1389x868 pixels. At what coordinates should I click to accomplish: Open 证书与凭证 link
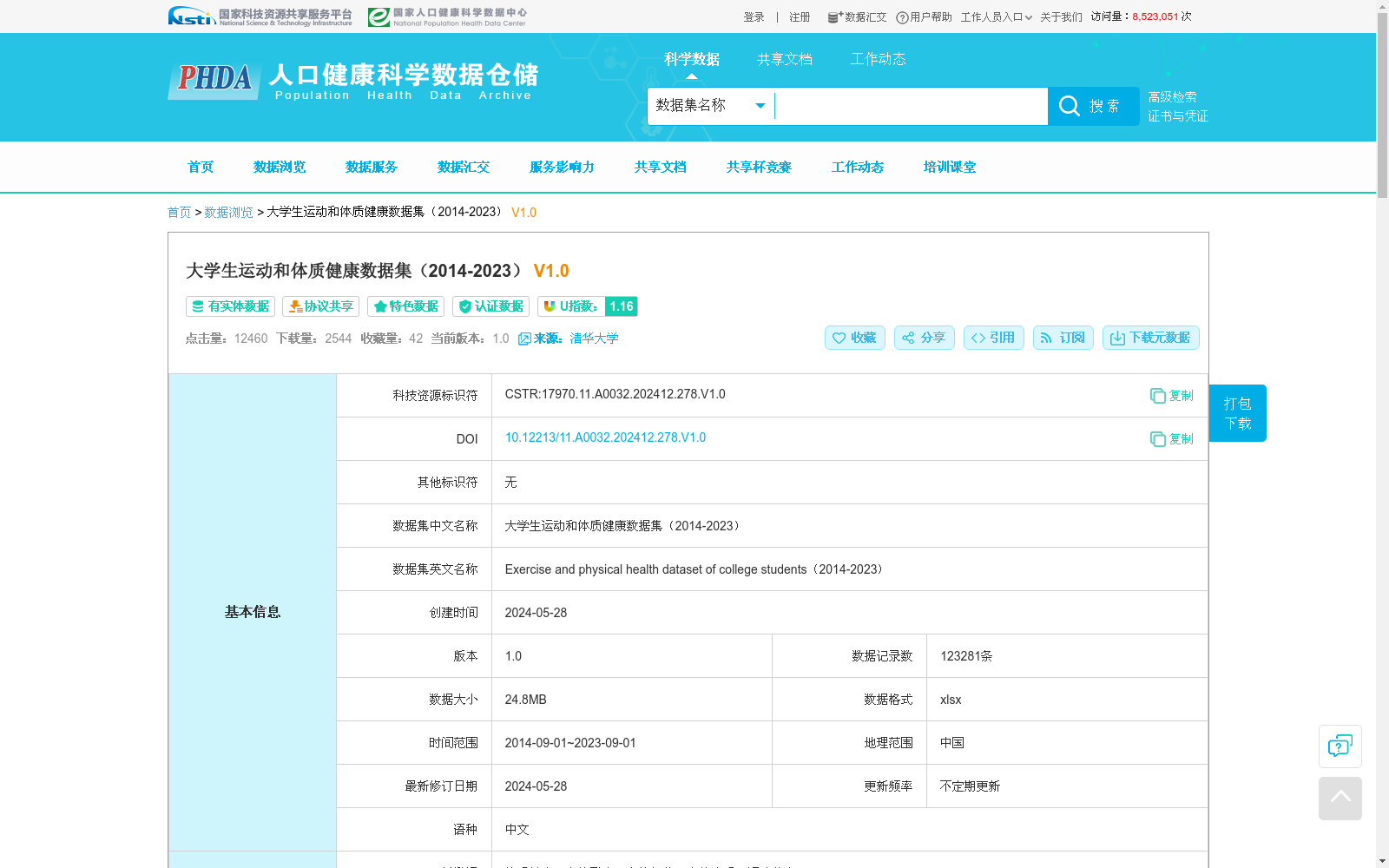click(x=1178, y=116)
